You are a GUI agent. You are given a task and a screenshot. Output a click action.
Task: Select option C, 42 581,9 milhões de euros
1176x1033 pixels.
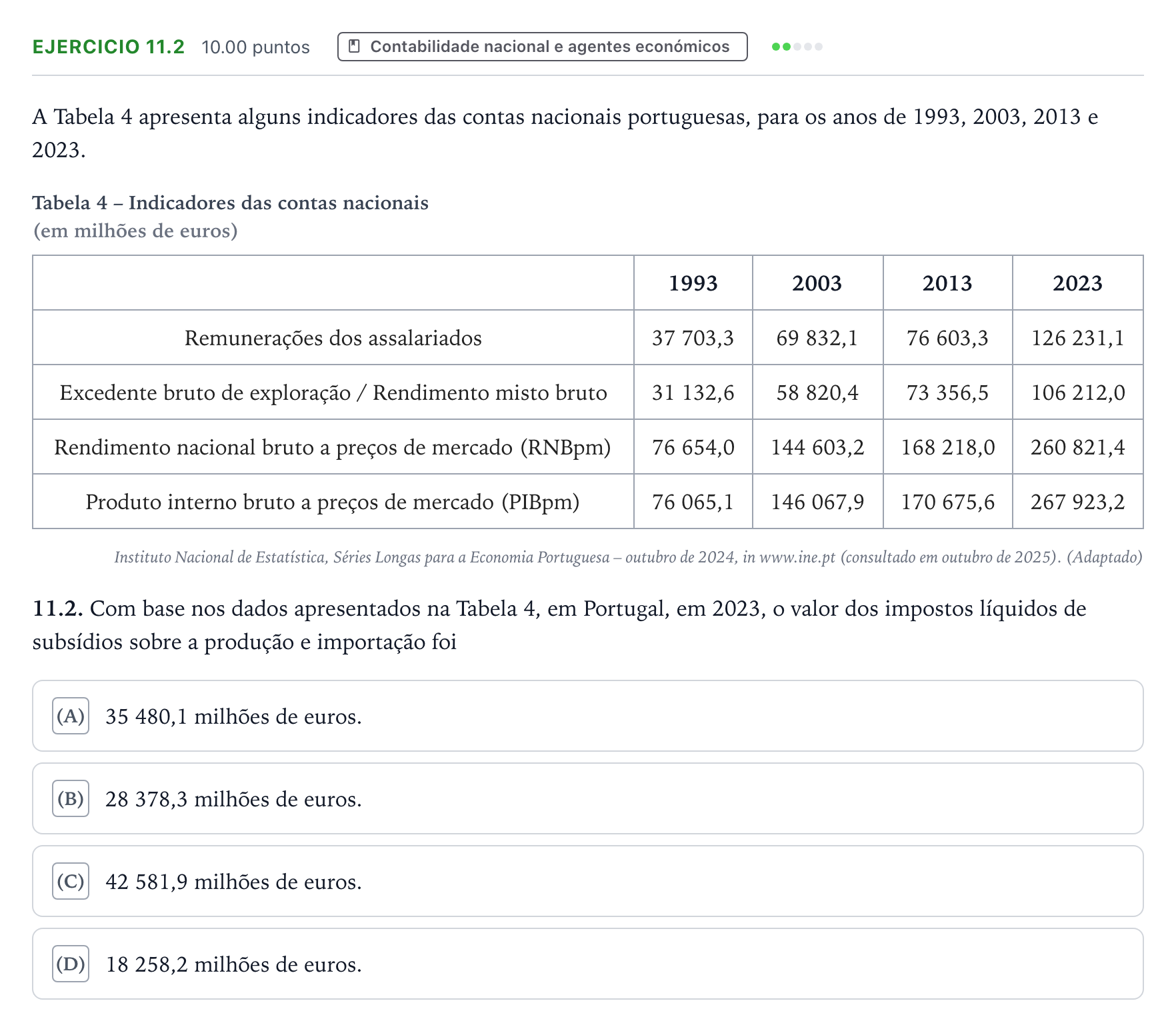tap(588, 881)
